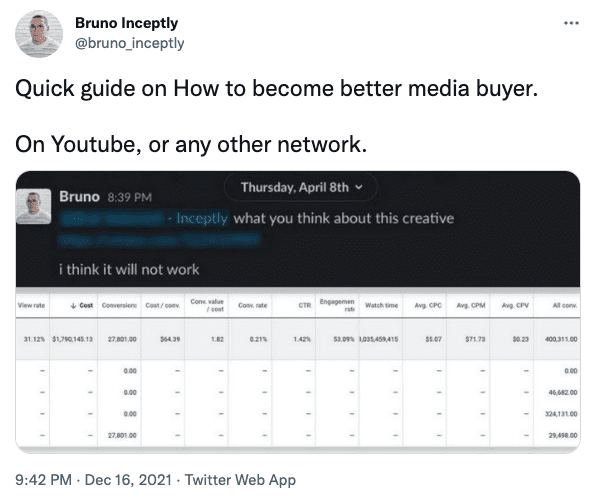Click the Conversions column header

click(119, 306)
